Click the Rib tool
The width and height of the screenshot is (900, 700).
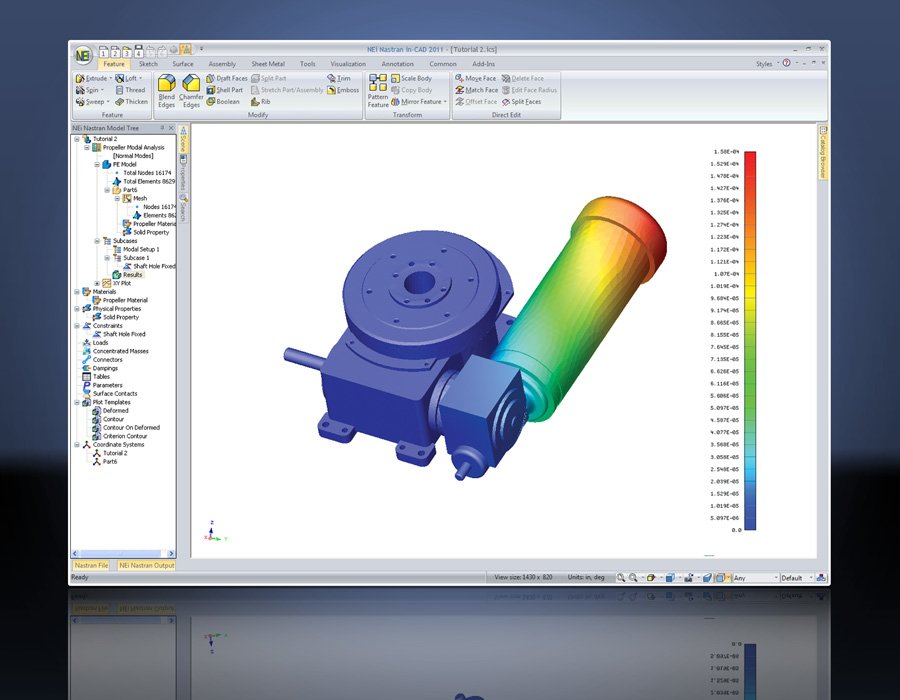tap(261, 102)
